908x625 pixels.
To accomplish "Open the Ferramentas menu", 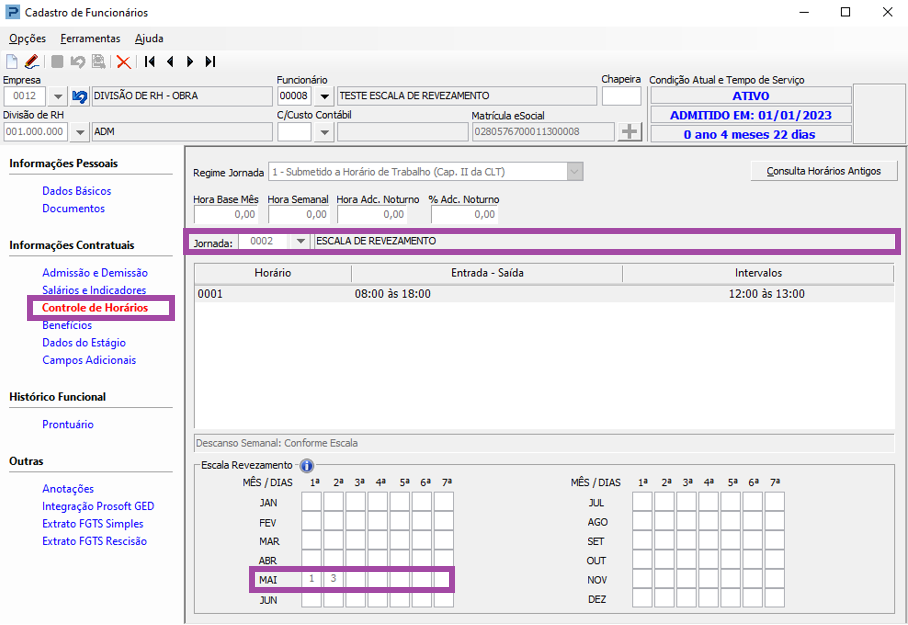I will click(x=90, y=38).
